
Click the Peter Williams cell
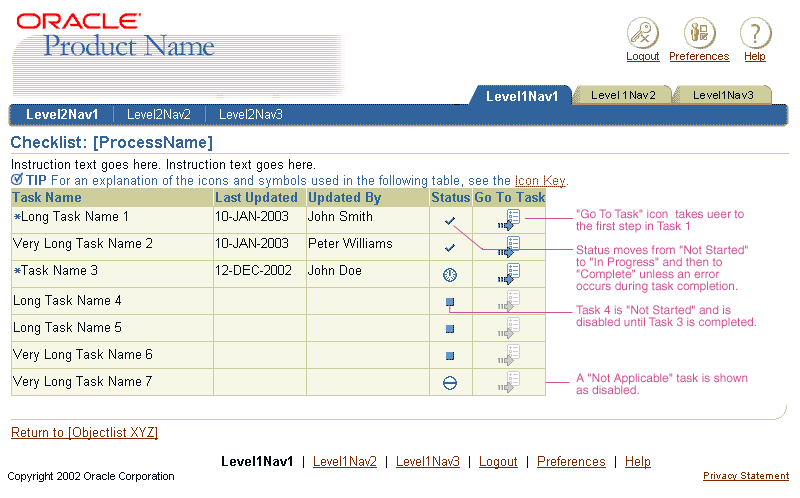pos(368,247)
